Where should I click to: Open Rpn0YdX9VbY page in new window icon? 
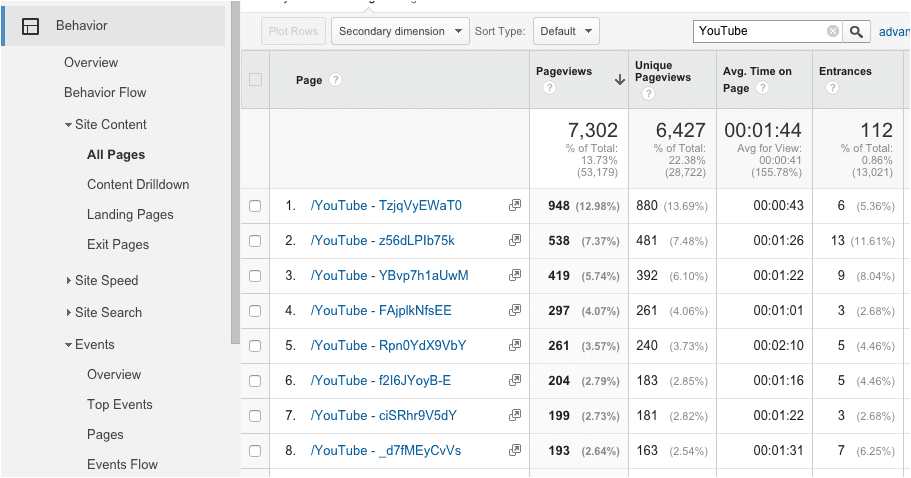[514, 345]
